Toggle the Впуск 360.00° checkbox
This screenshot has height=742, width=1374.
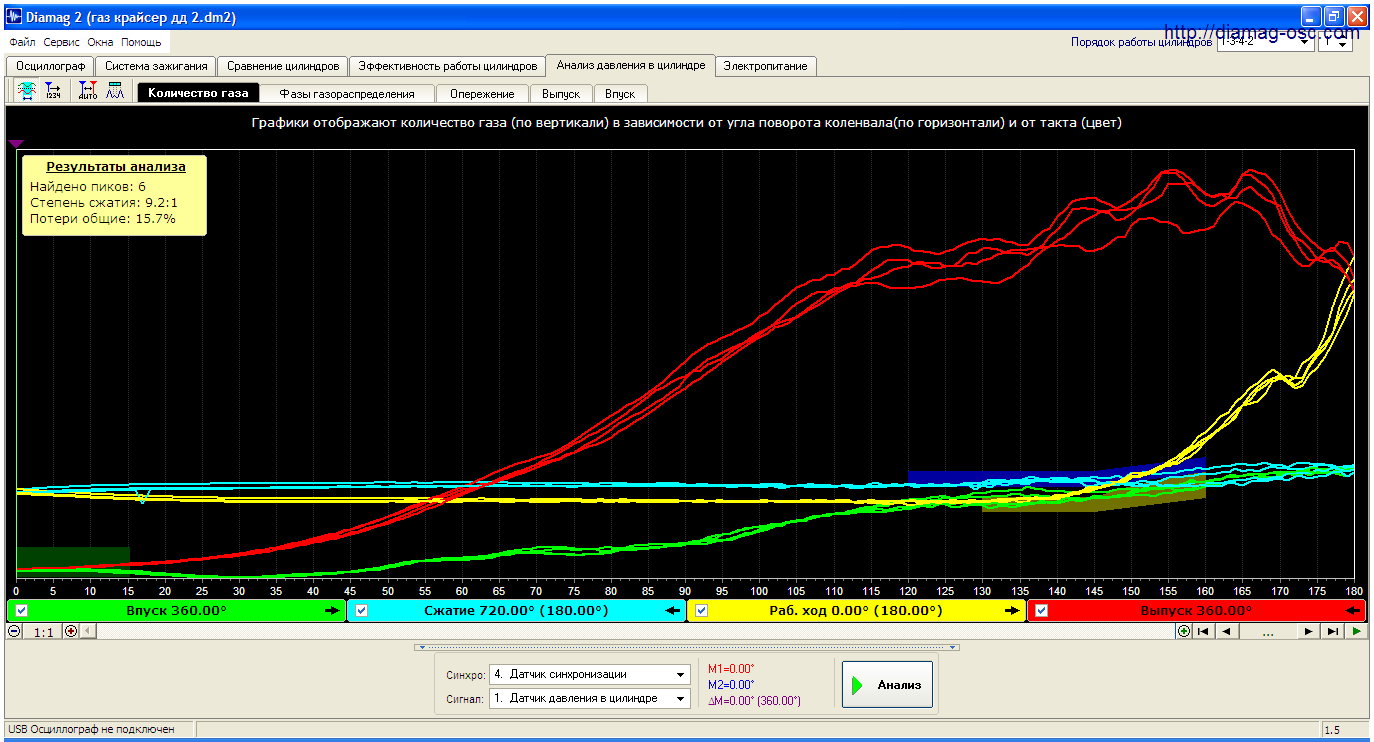[x=22, y=610]
